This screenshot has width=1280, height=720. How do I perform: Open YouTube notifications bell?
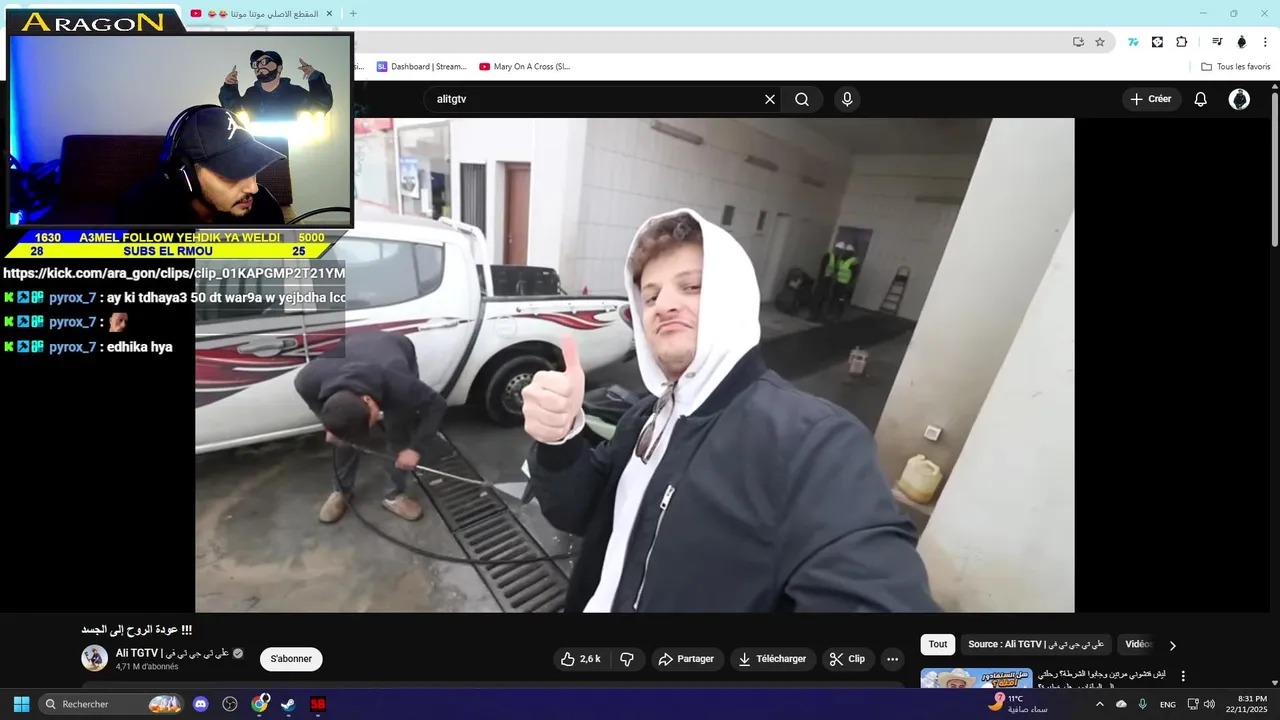tap(1201, 99)
